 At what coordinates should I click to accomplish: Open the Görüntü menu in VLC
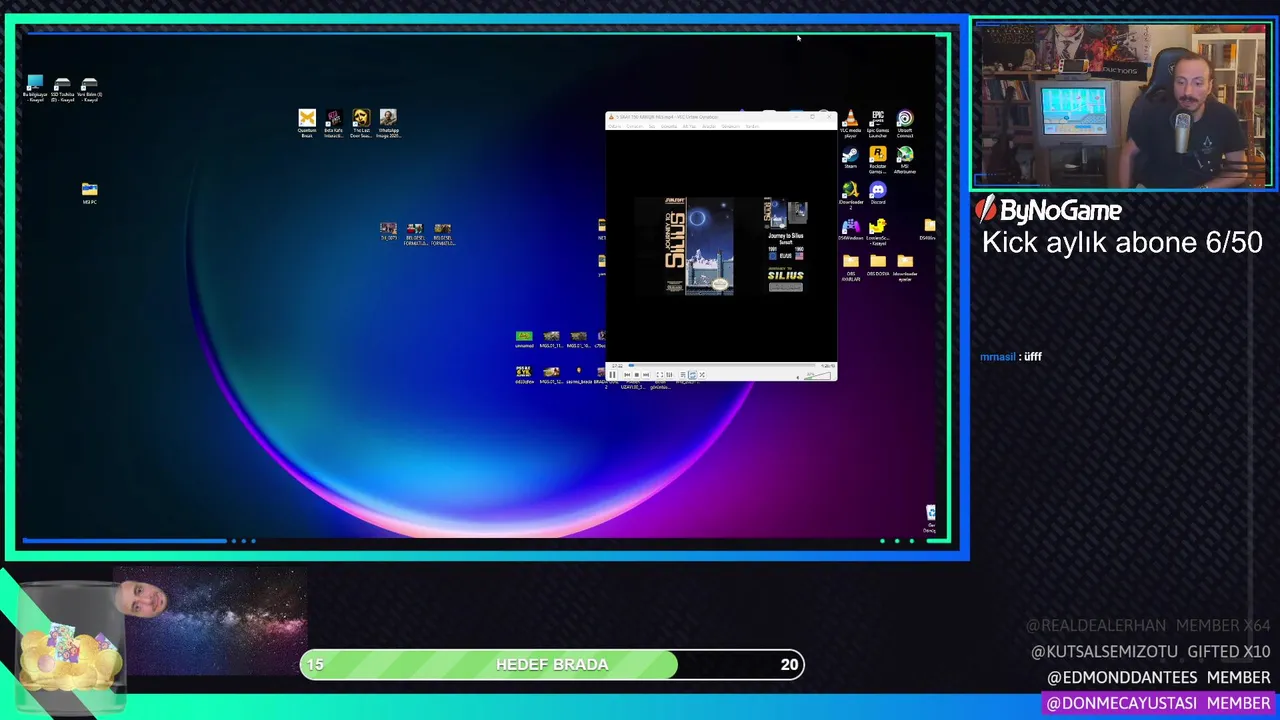[669, 126]
